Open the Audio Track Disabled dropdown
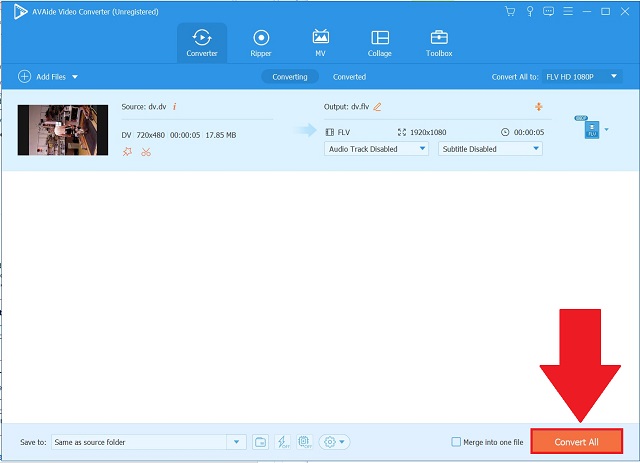The image size is (640, 463). 376,149
